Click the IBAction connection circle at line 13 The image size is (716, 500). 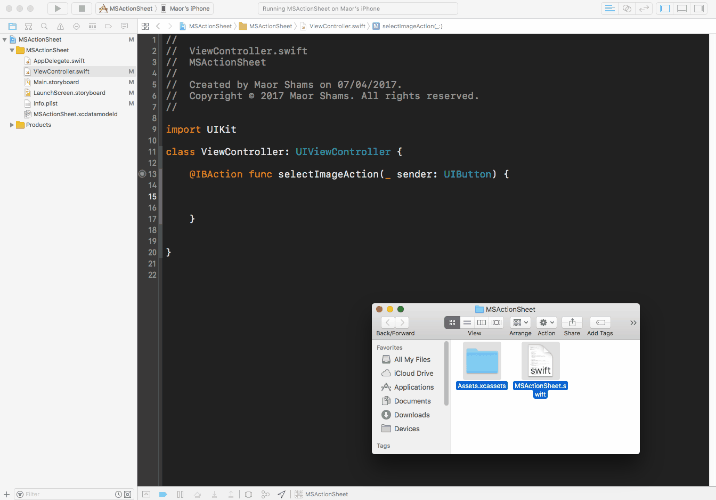click(x=142, y=174)
